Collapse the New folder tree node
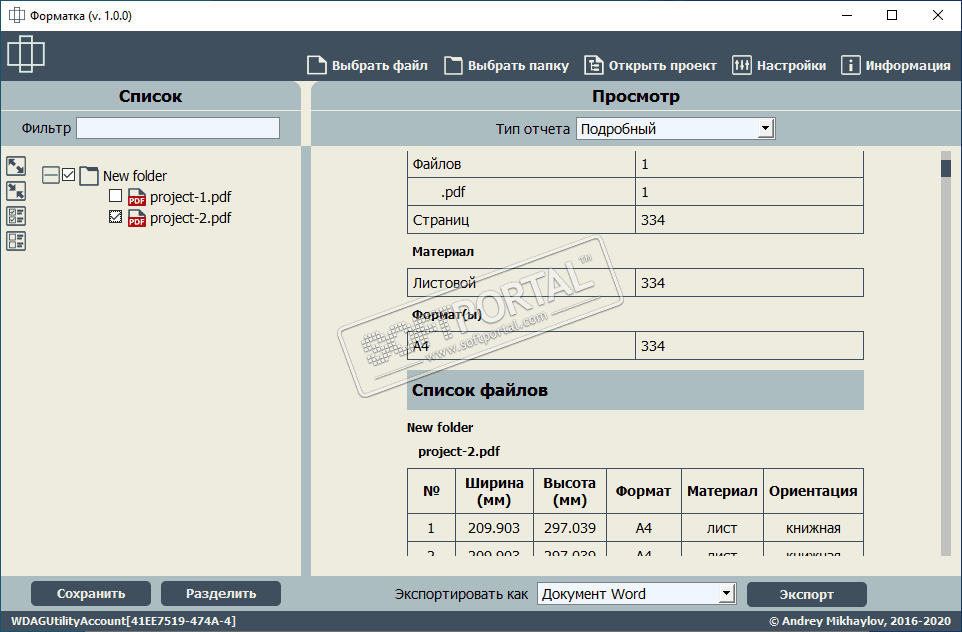Image resolution: width=962 pixels, height=632 pixels. coord(51,175)
